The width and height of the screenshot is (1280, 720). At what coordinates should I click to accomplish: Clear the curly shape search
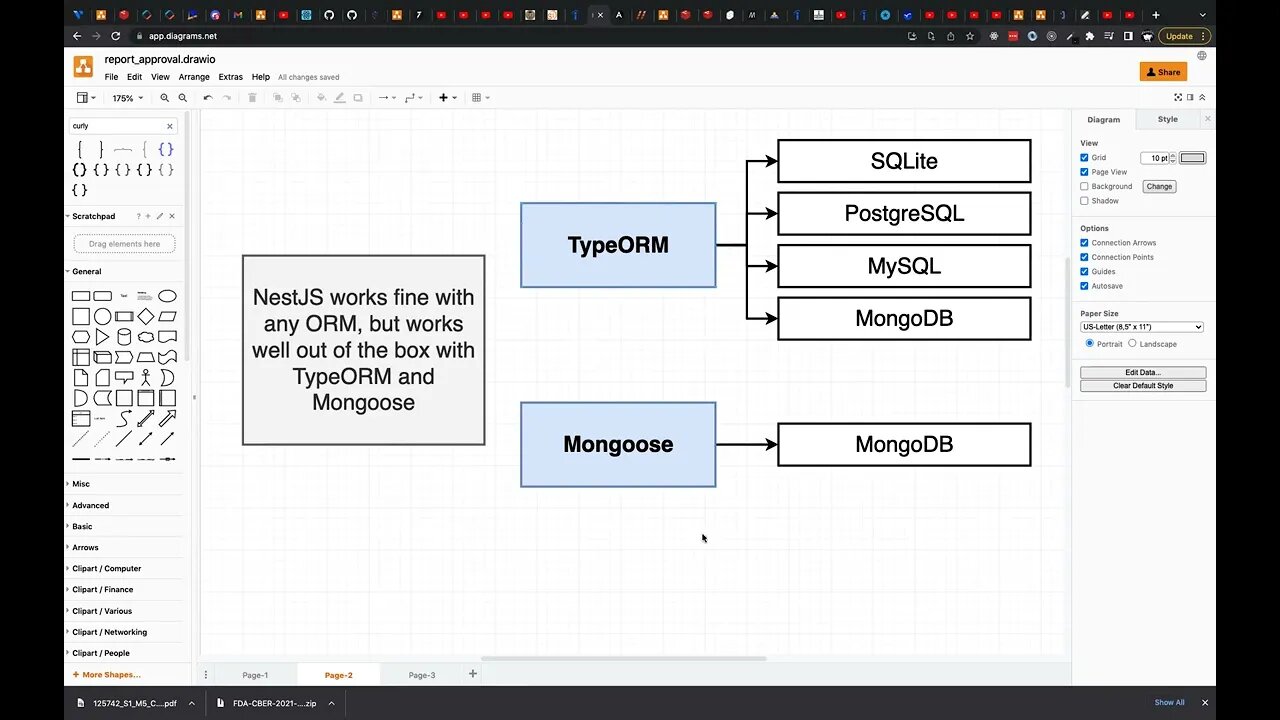pos(170,126)
